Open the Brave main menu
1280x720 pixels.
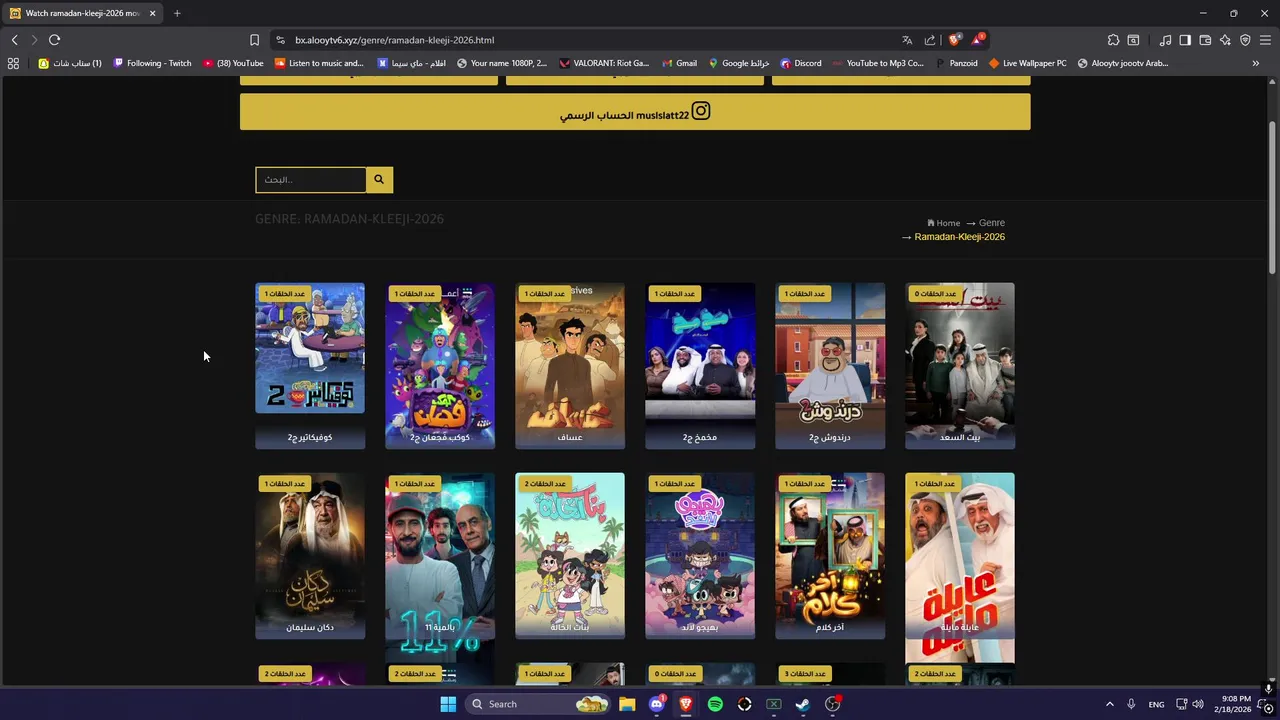pyautogui.click(x=1265, y=40)
